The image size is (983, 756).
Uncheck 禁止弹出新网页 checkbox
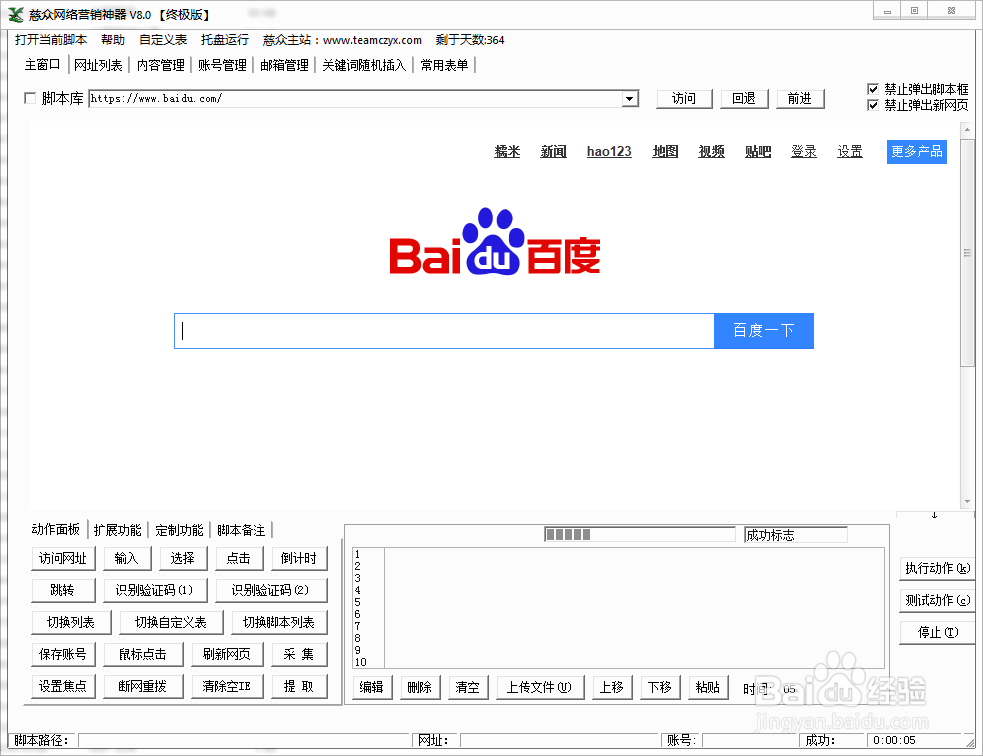[x=873, y=105]
